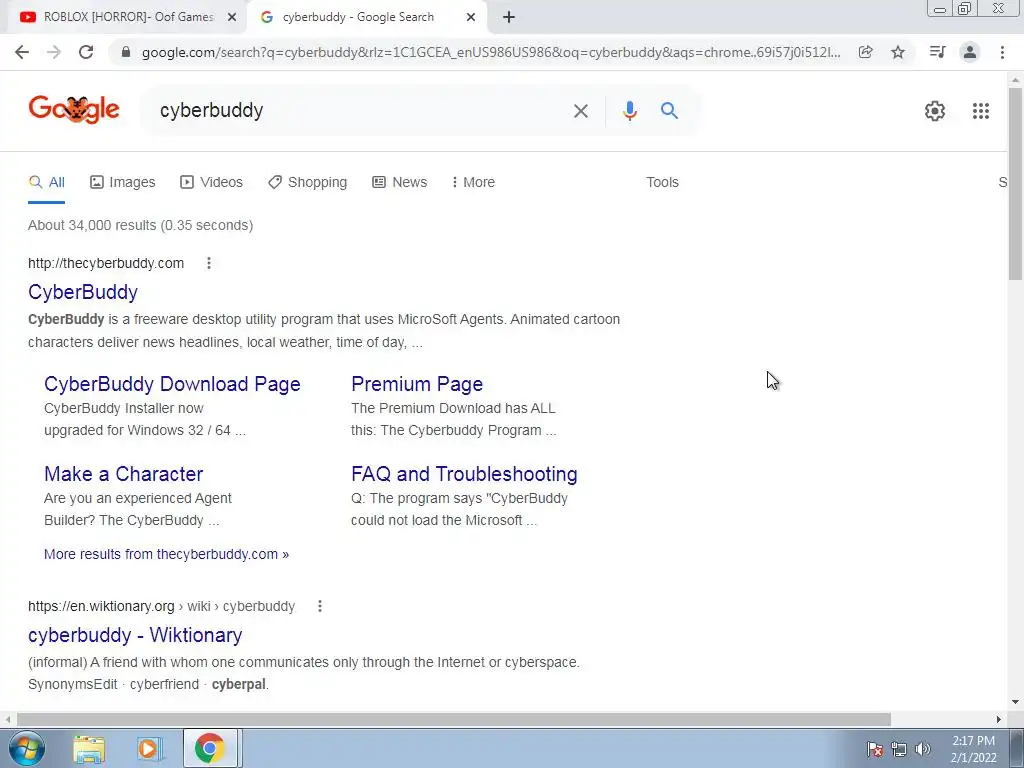Image resolution: width=1024 pixels, height=768 pixels.
Task: Open the Tools filter options
Action: pyautogui.click(x=662, y=183)
